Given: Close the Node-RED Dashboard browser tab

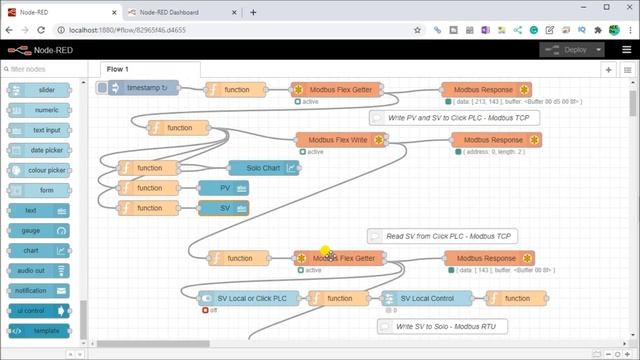Looking at the screenshot, I should (234, 13).
